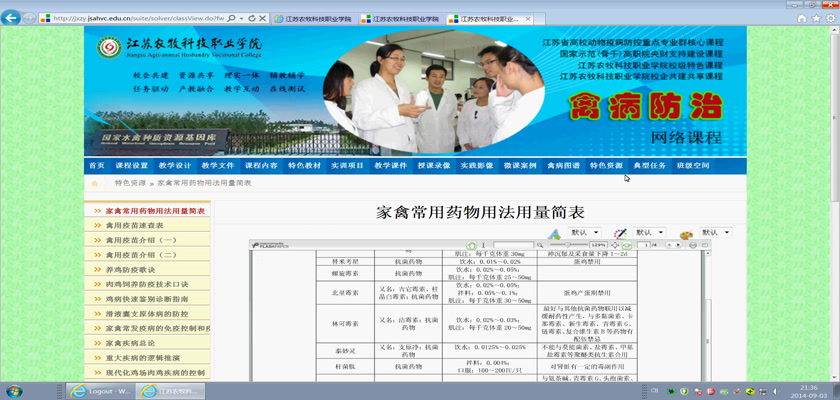Open the browser tools gear icon
The width and height of the screenshot is (840, 400).
(x=830, y=18)
